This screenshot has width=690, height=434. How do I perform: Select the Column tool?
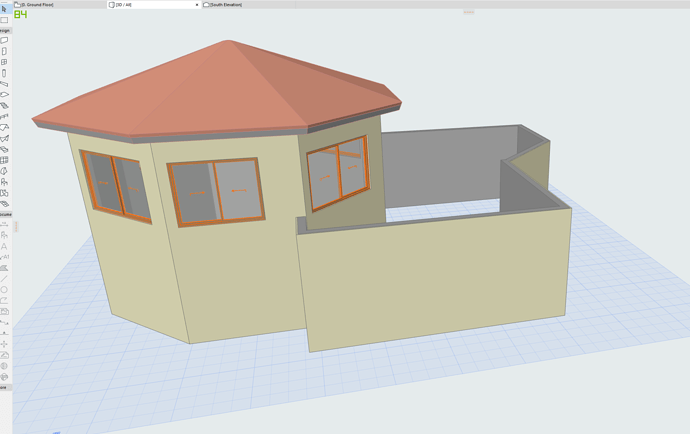(x=4, y=73)
